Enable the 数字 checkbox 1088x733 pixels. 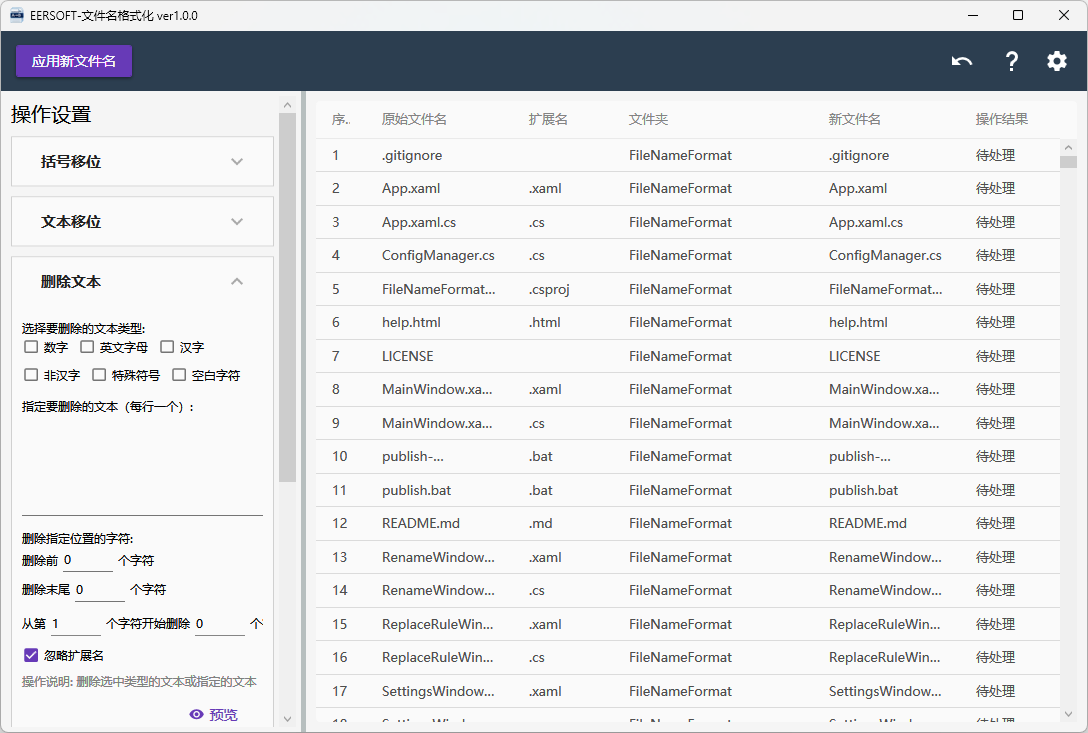[31, 347]
